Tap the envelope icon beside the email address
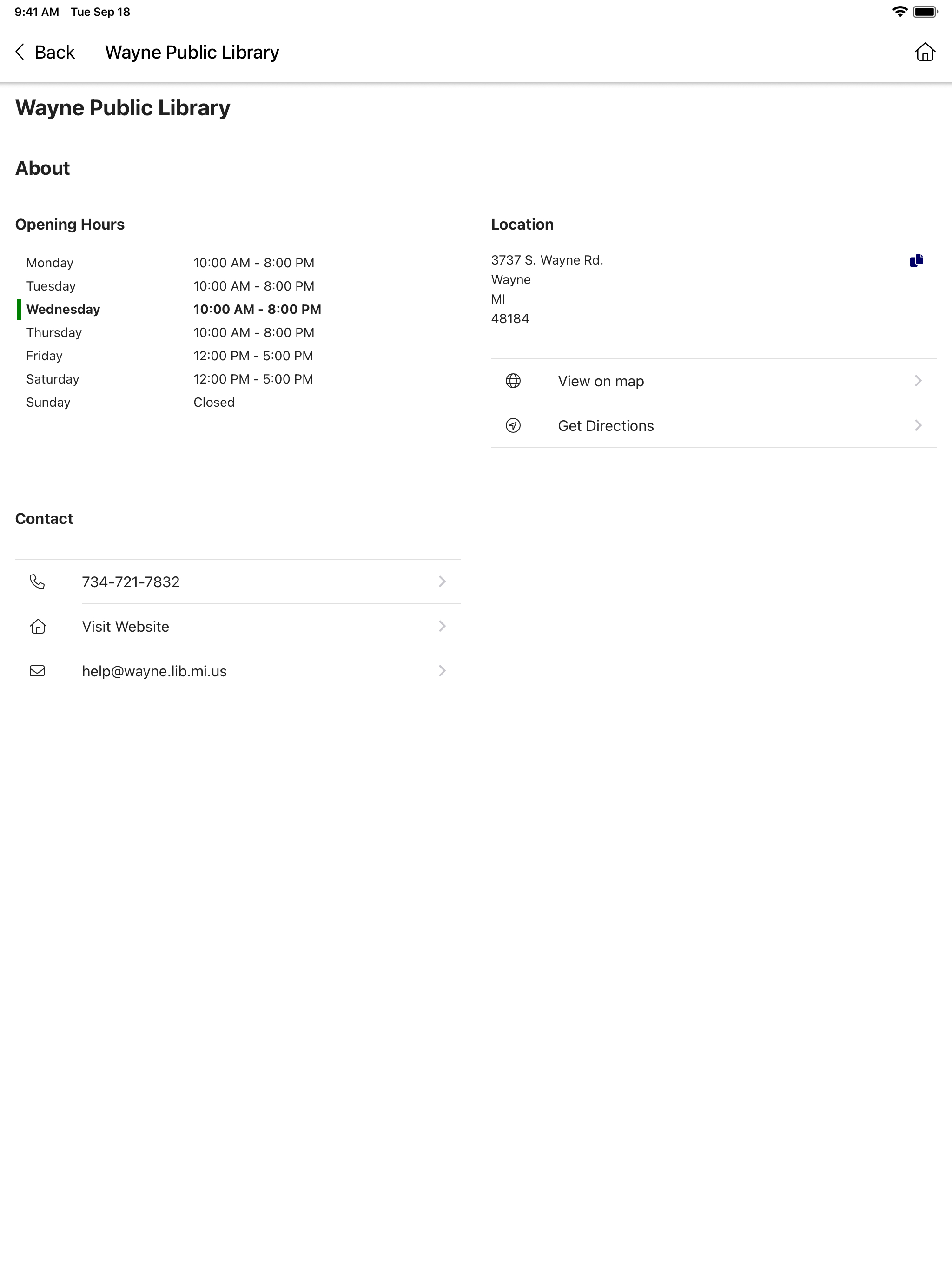This screenshot has width=952, height=1270. point(37,671)
